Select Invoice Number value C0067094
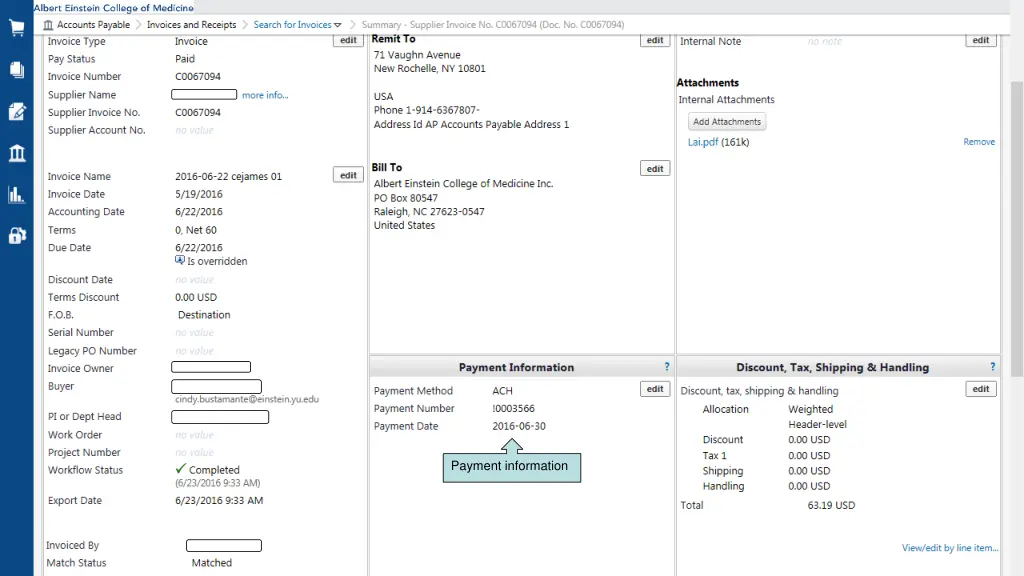This screenshot has height=576, width=1024. [198, 76]
